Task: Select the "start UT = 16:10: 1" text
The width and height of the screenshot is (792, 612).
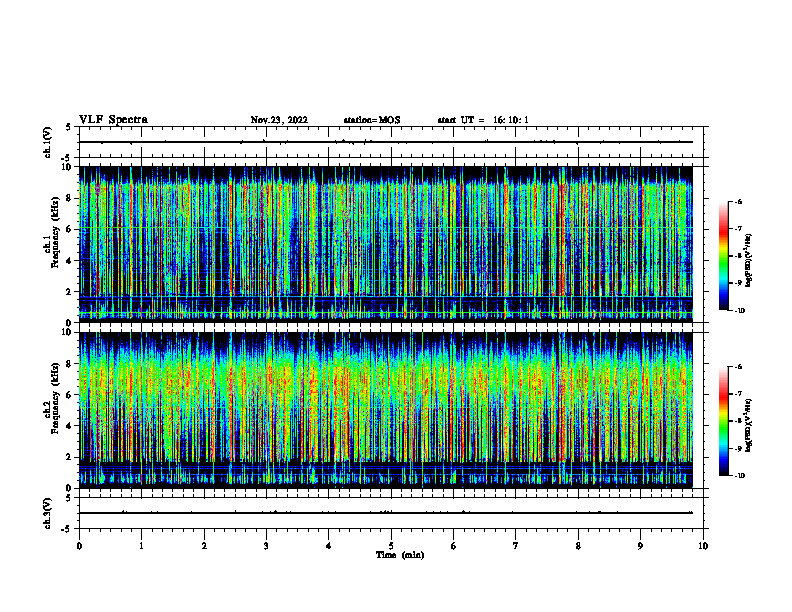Action: [483, 120]
